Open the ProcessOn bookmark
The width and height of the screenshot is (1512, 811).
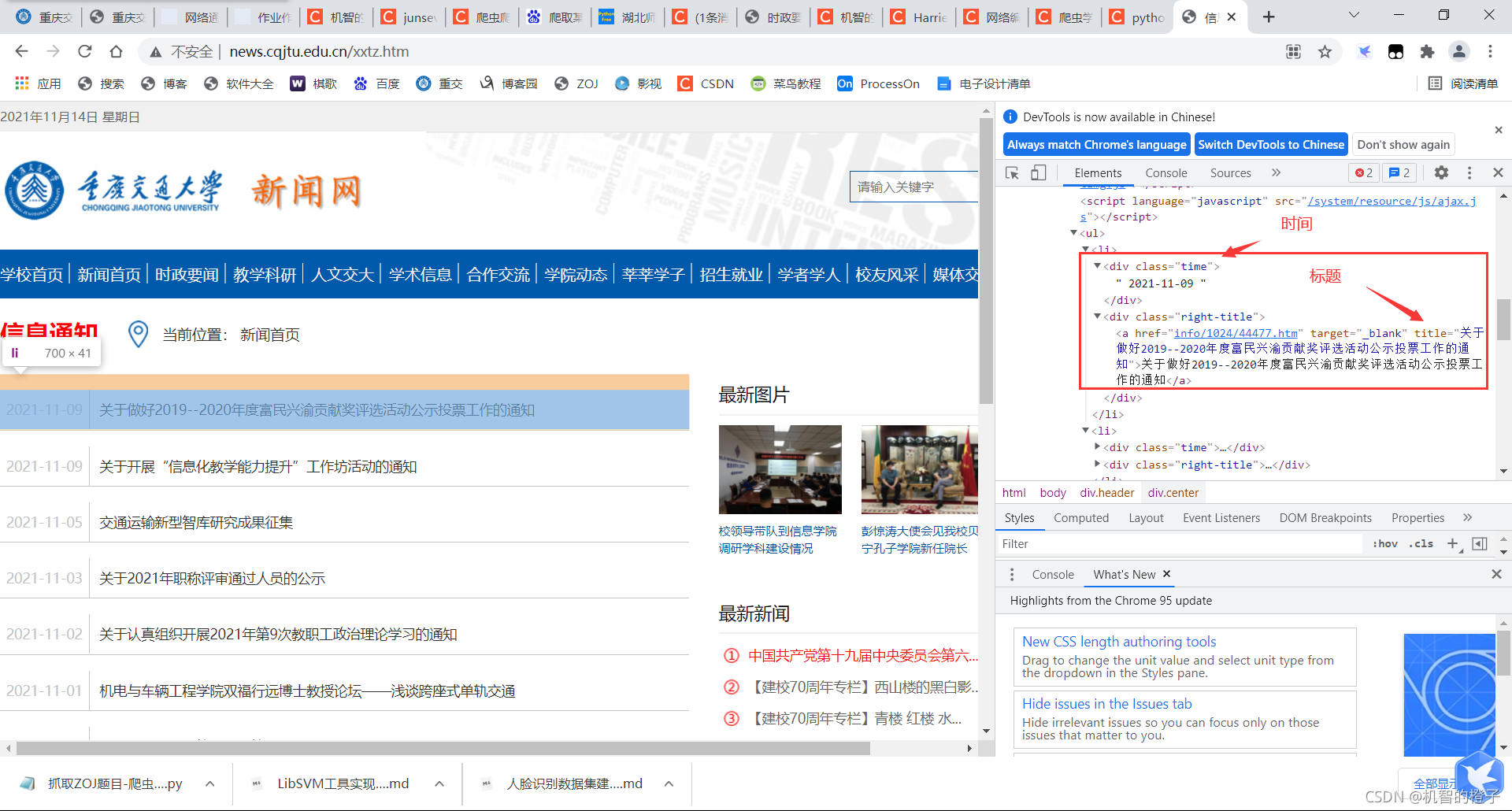(x=878, y=83)
